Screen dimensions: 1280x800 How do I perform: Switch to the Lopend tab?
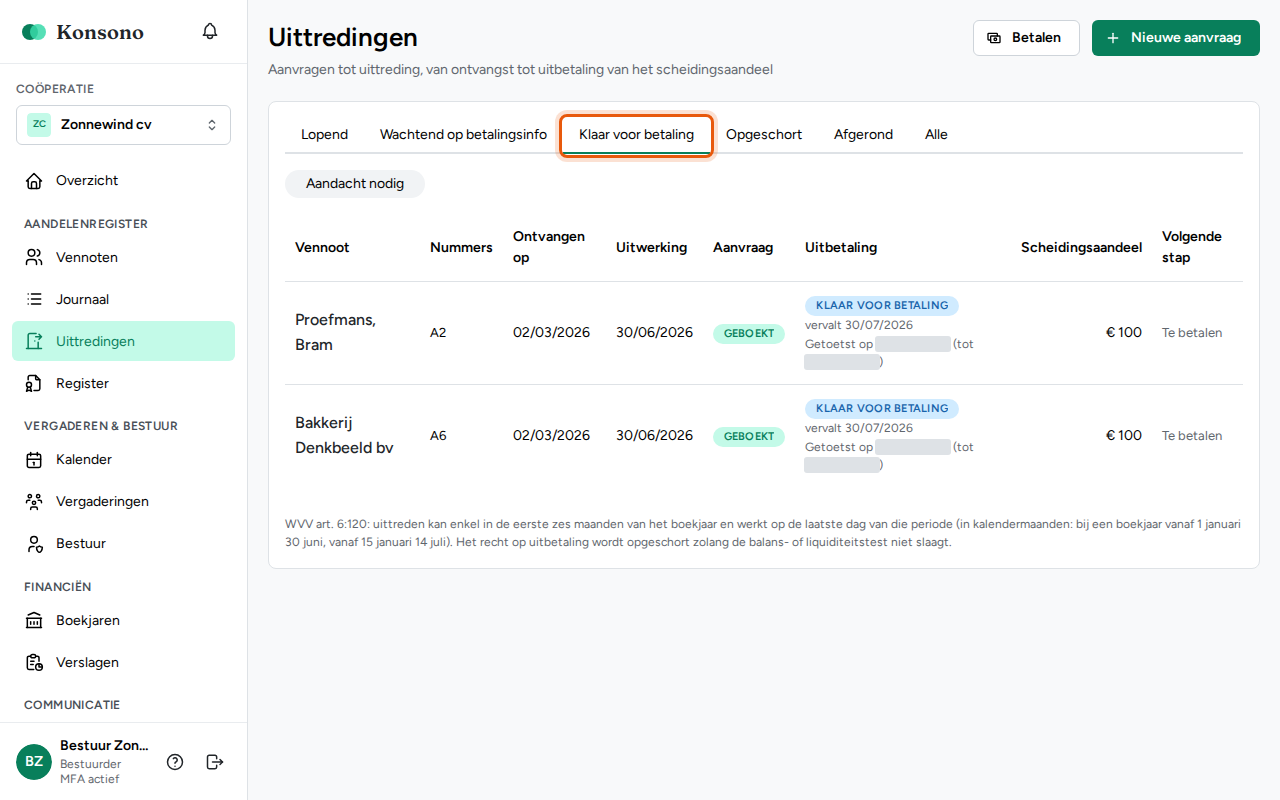325,135
